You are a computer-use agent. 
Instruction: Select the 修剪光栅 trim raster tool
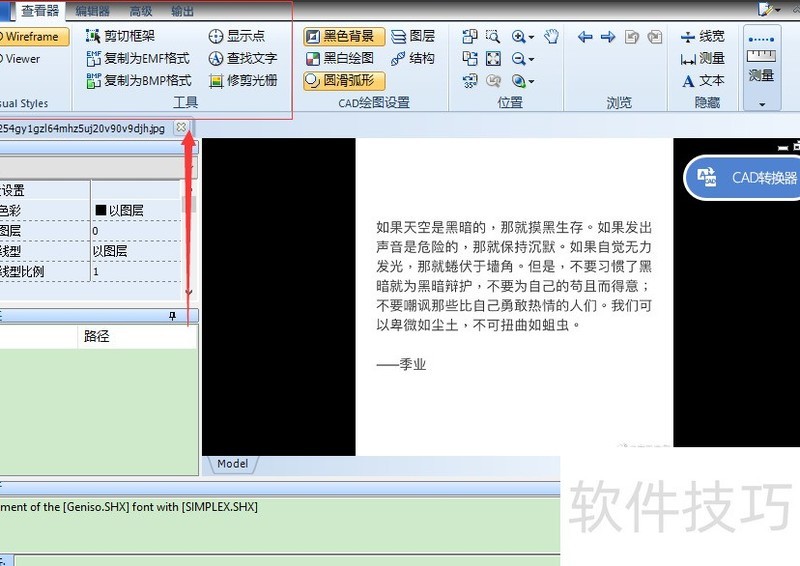click(243, 80)
